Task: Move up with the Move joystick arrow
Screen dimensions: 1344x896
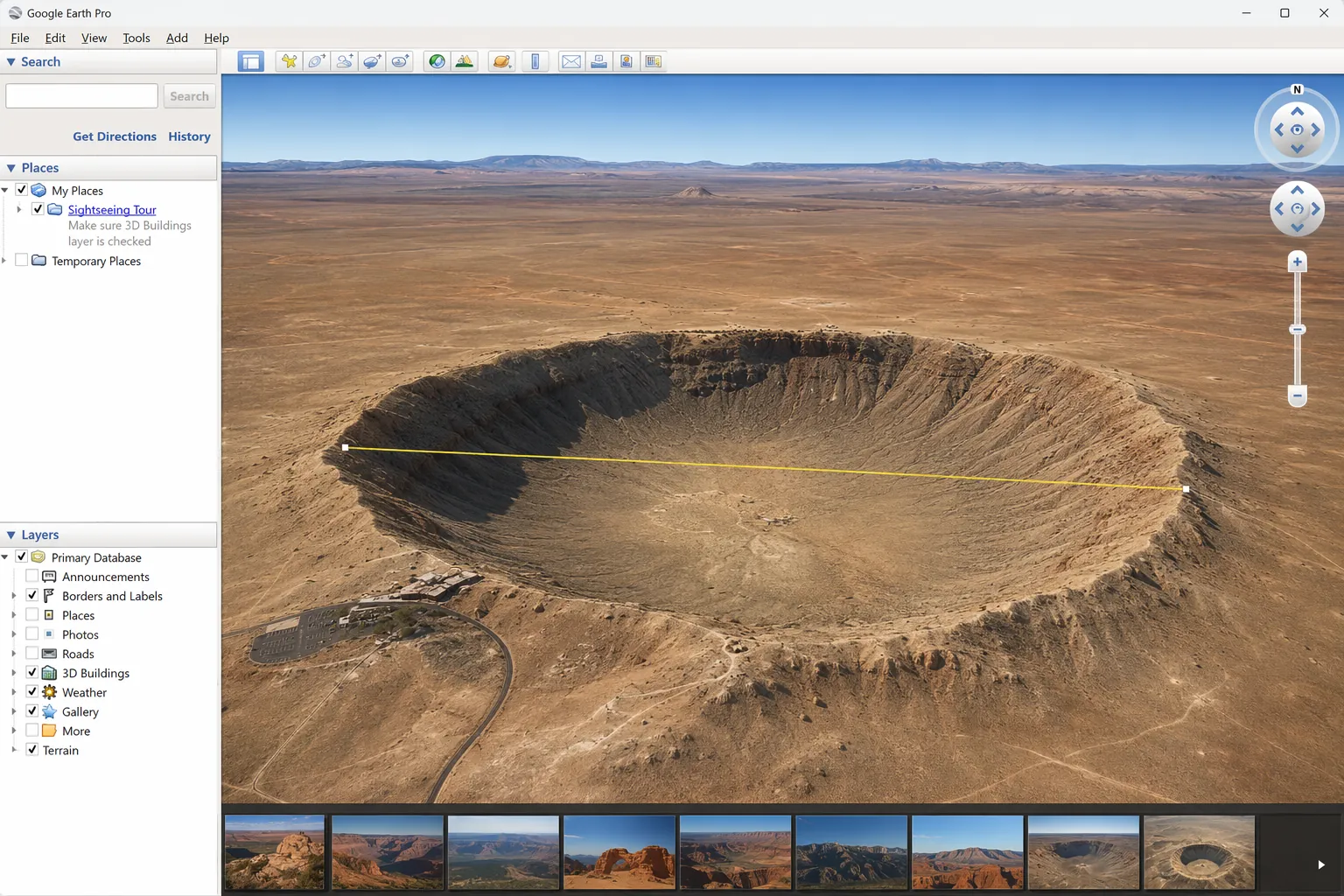Action: 1298,191
